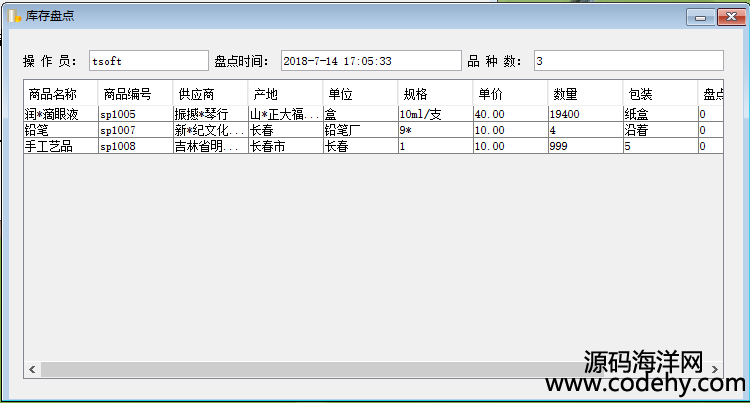
Task: Click the unit cell 盒
Action: tap(361, 114)
